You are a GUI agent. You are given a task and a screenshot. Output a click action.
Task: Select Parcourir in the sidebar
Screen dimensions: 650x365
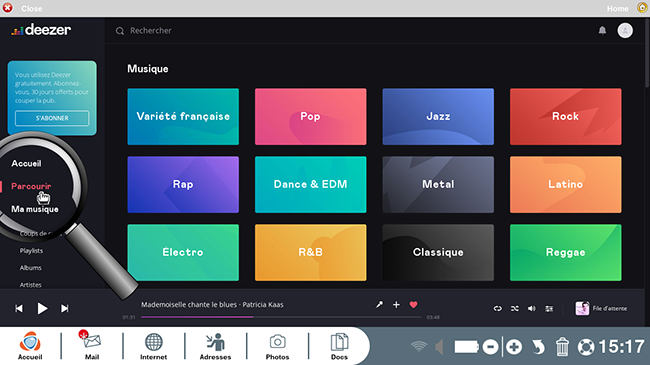coord(31,186)
